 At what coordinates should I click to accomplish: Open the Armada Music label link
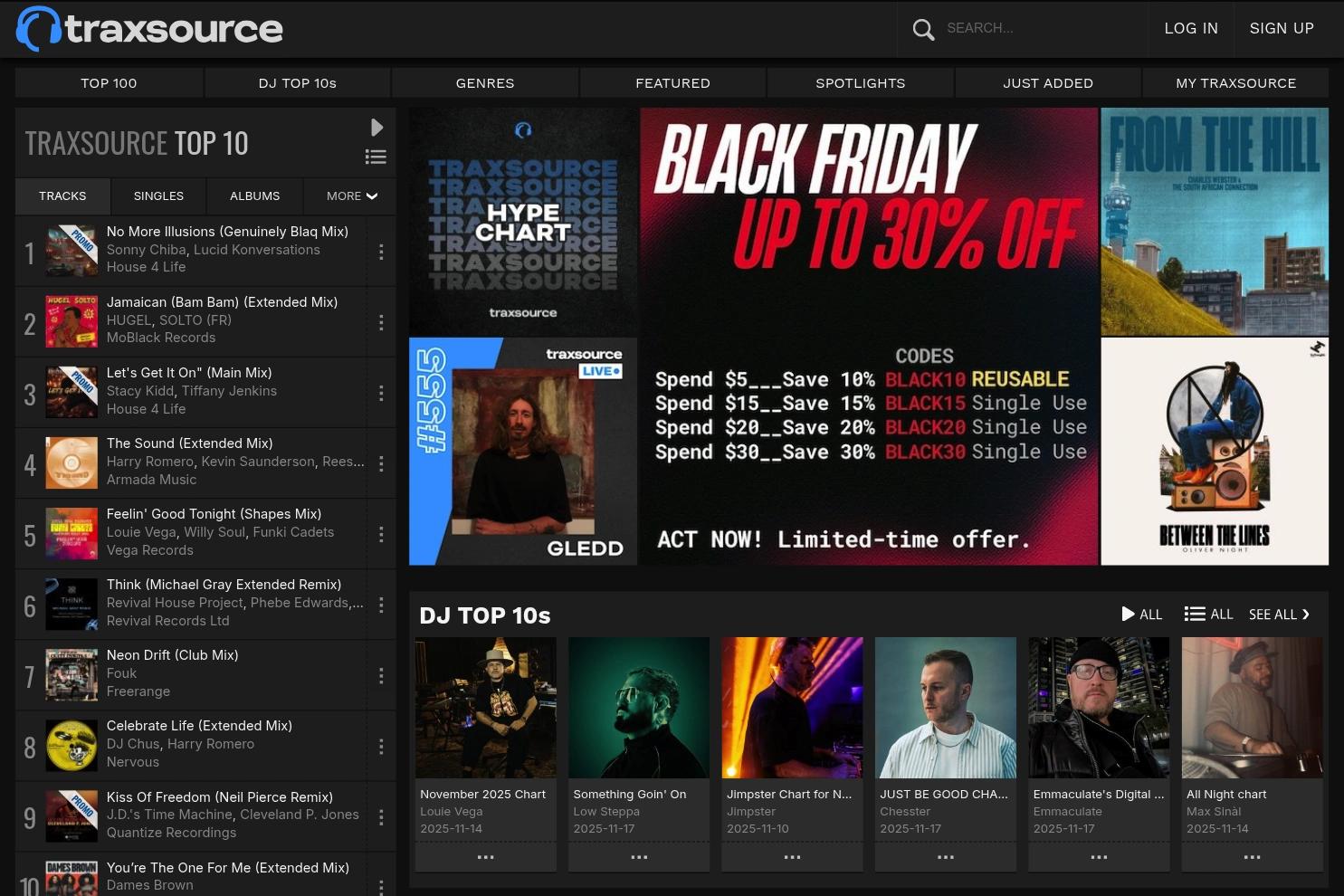(x=151, y=480)
